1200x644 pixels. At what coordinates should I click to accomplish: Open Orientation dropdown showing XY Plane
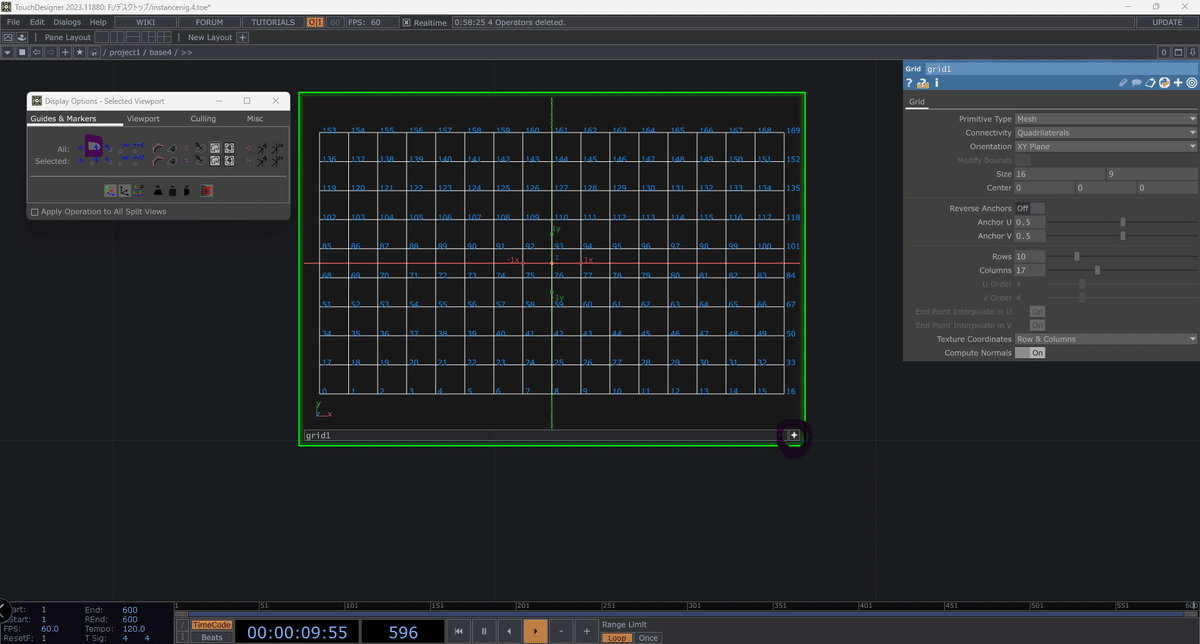[1106, 147]
